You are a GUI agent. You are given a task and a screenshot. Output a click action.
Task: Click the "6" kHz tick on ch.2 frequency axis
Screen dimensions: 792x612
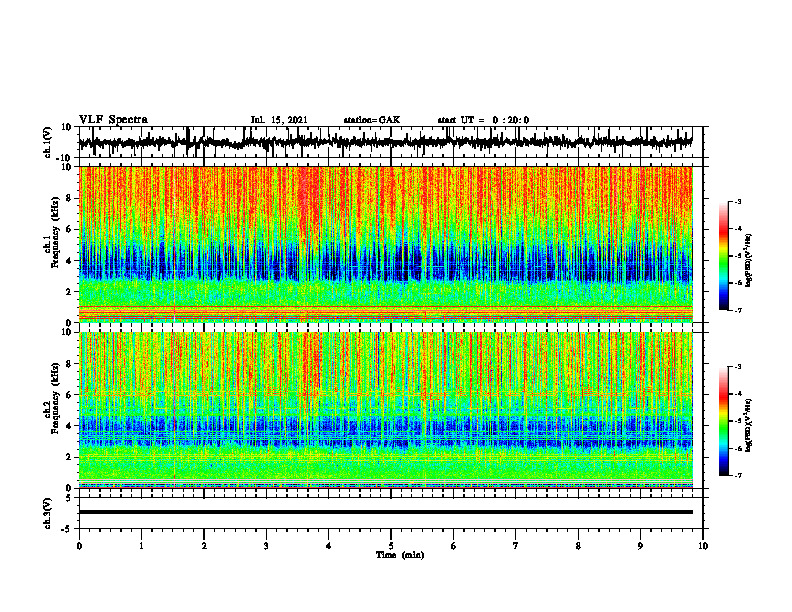pos(69,395)
